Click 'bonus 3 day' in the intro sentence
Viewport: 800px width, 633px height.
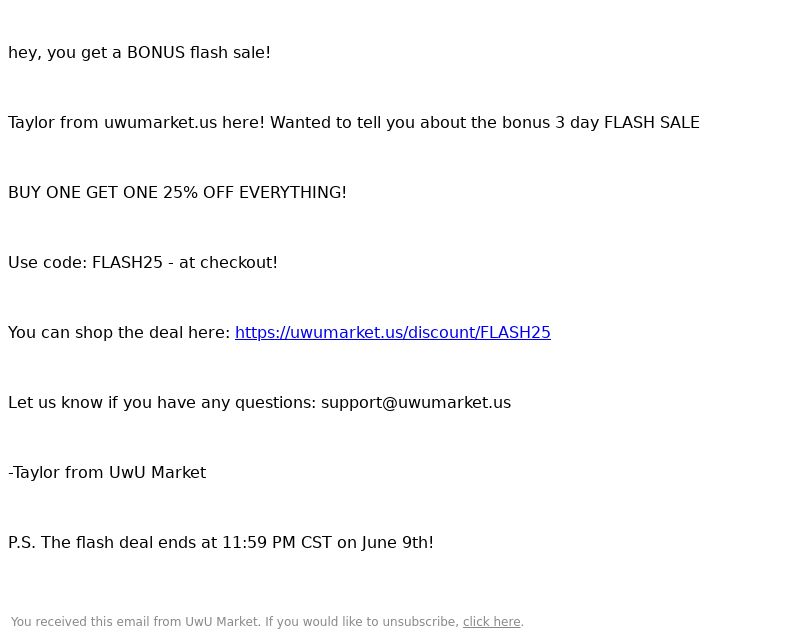pyautogui.click(x=550, y=123)
